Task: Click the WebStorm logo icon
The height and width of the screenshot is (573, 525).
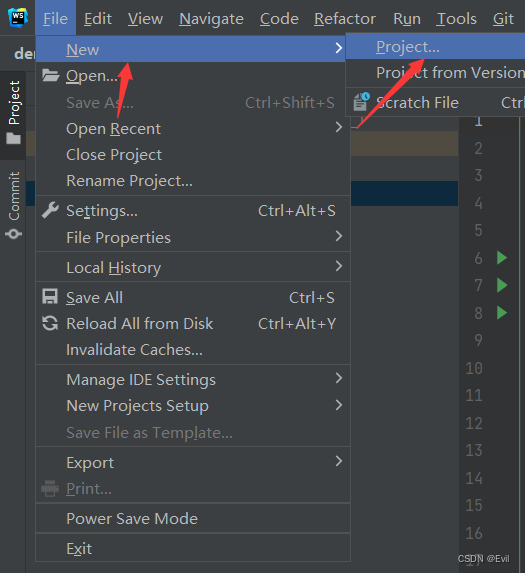Action: [x=18, y=17]
